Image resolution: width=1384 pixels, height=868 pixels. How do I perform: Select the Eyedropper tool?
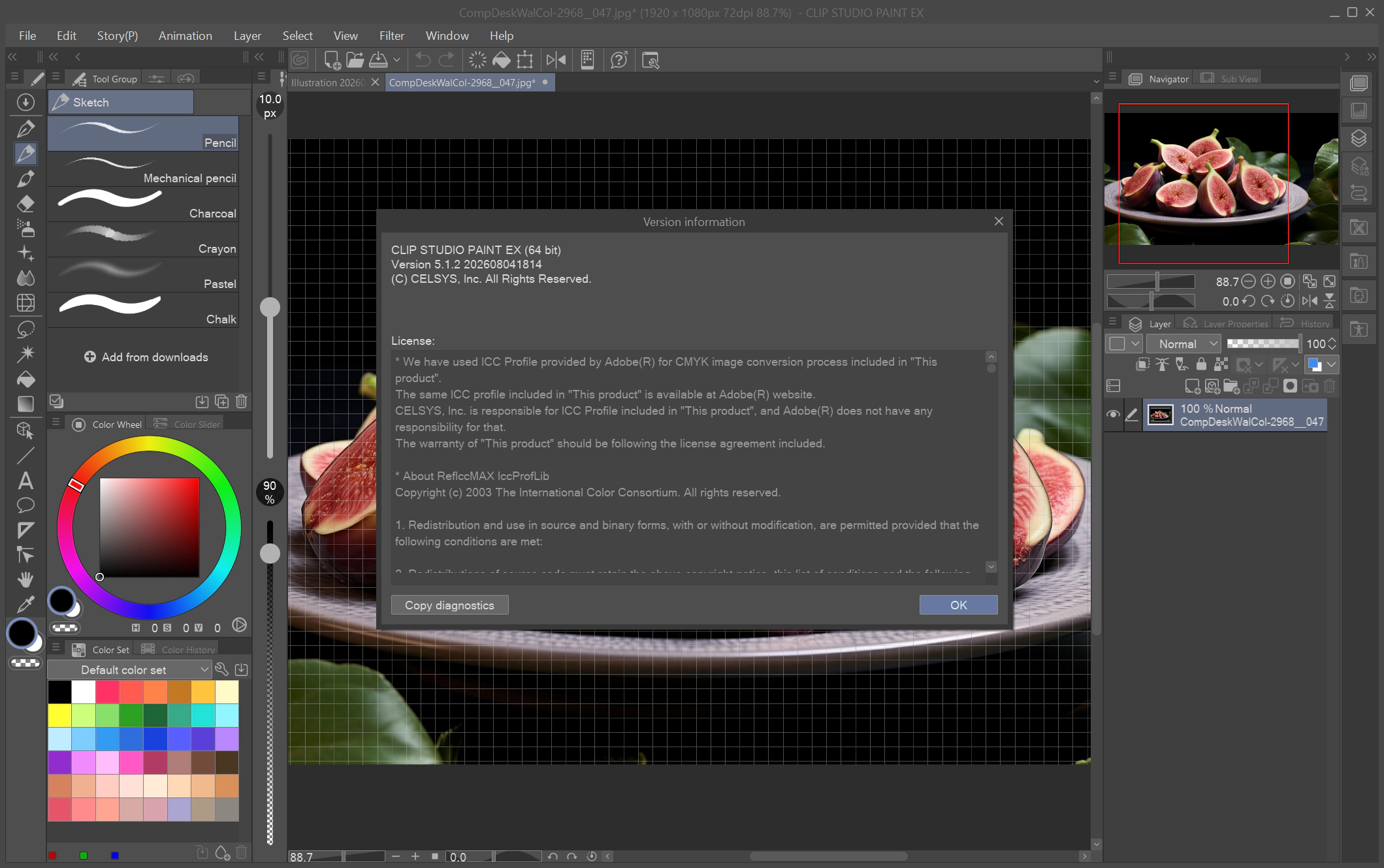(25, 605)
